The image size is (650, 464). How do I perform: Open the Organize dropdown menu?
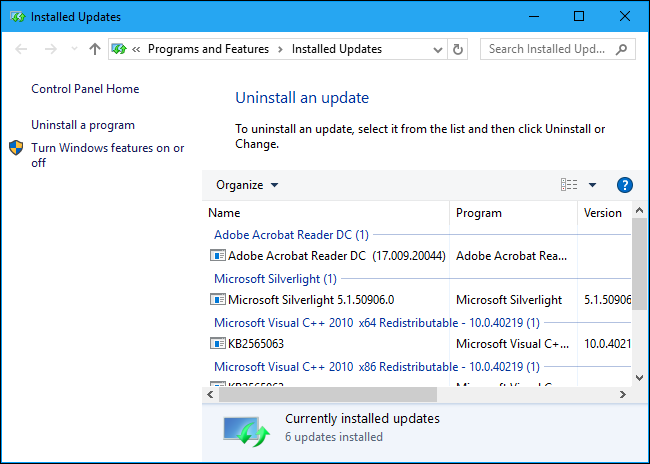[247, 185]
